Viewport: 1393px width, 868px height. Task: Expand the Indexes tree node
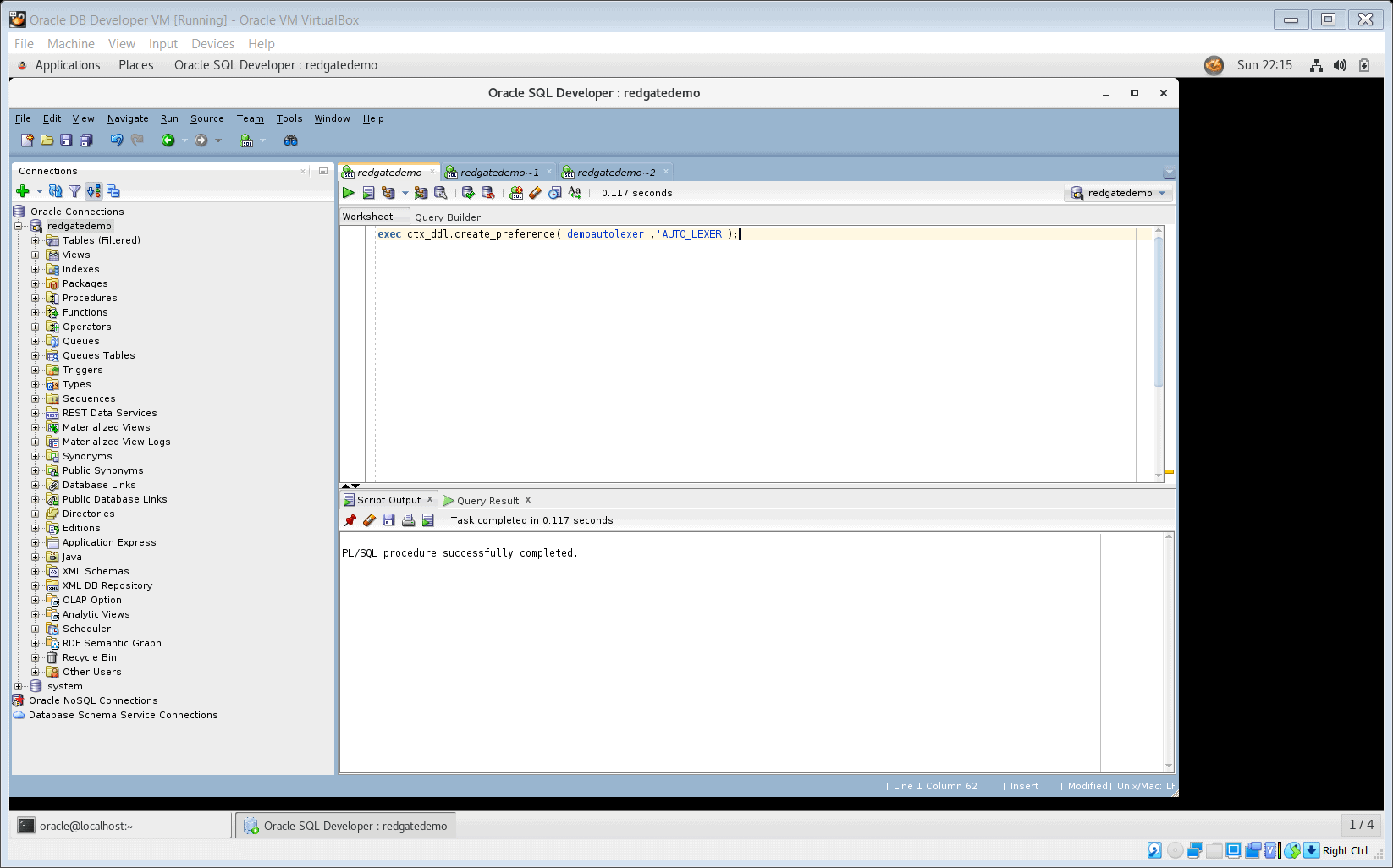(36, 269)
